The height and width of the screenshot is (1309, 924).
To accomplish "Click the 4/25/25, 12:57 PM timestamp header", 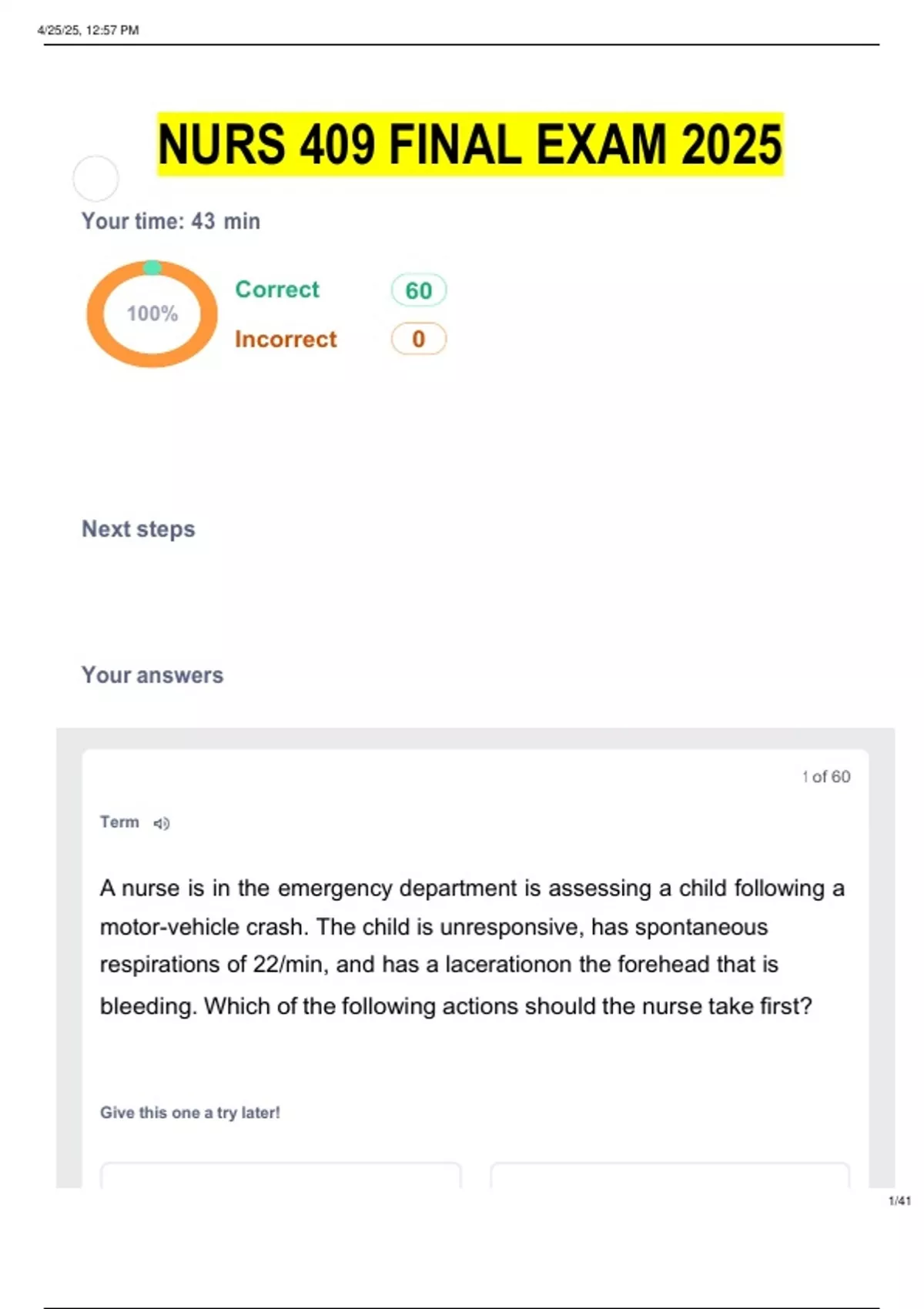I will [88, 30].
